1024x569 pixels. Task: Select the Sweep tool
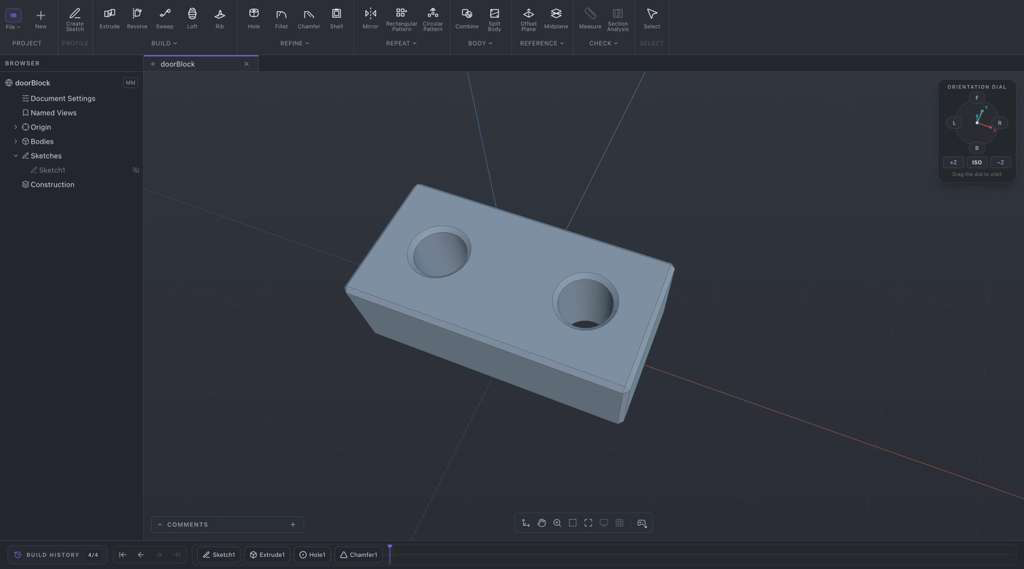(165, 18)
